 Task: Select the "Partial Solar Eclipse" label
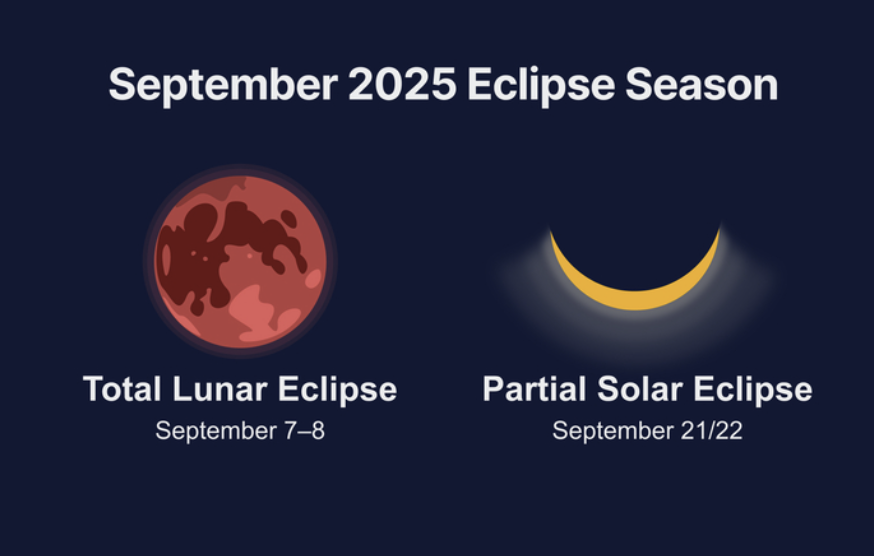point(647,389)
